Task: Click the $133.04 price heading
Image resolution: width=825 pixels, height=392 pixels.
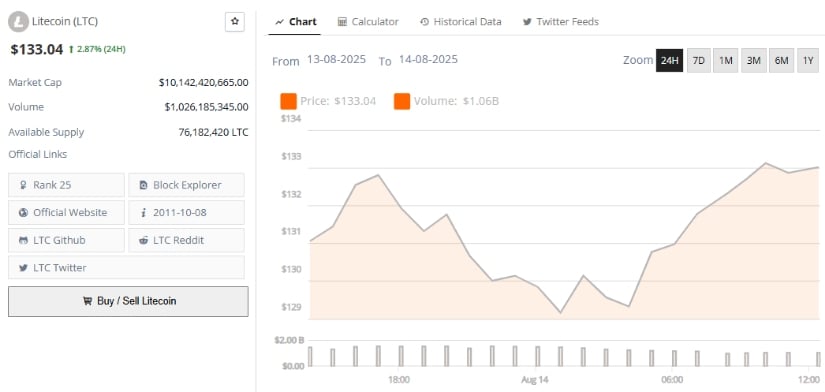Action: click(x=37, y=50)
